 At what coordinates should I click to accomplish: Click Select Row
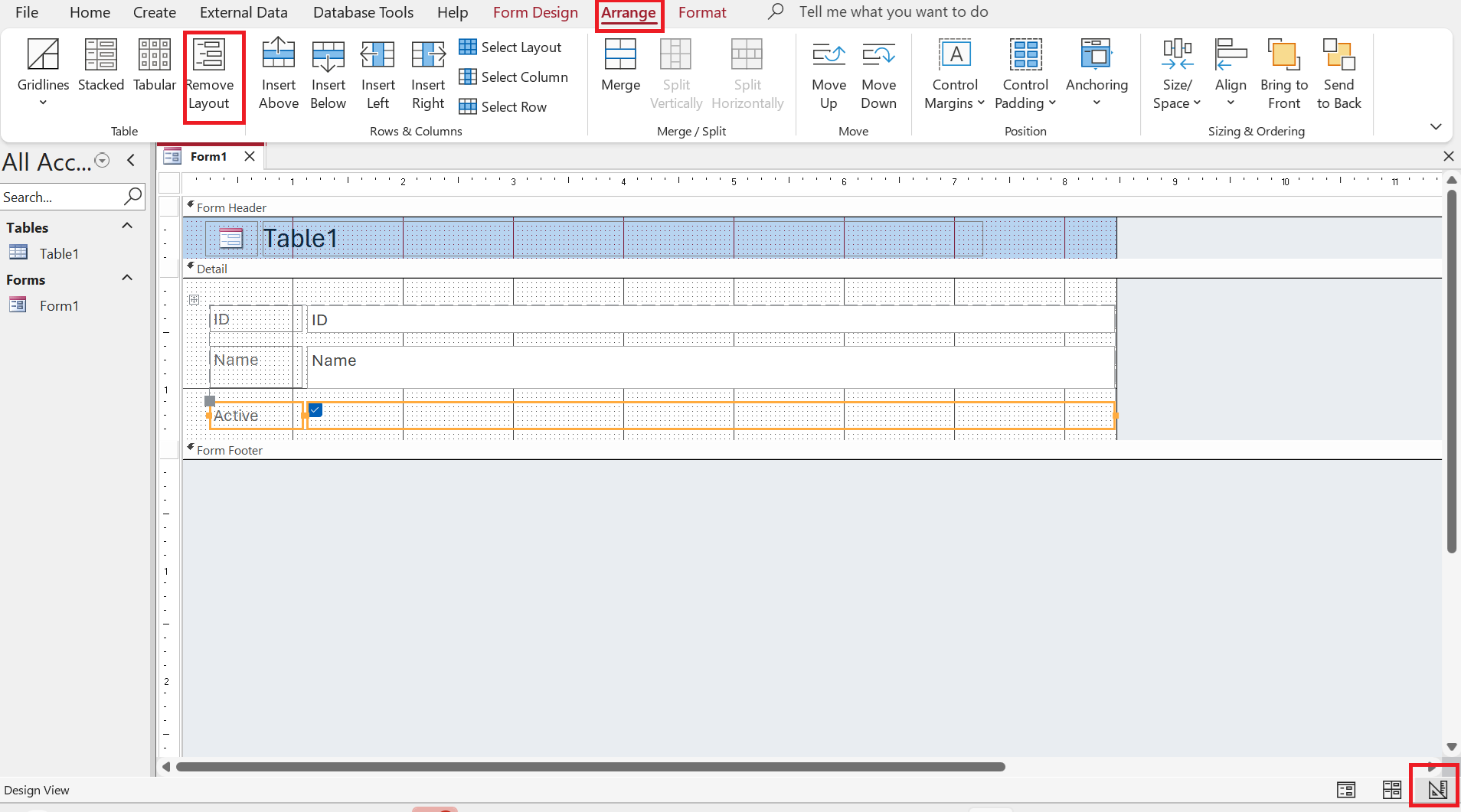coord(502,107)
